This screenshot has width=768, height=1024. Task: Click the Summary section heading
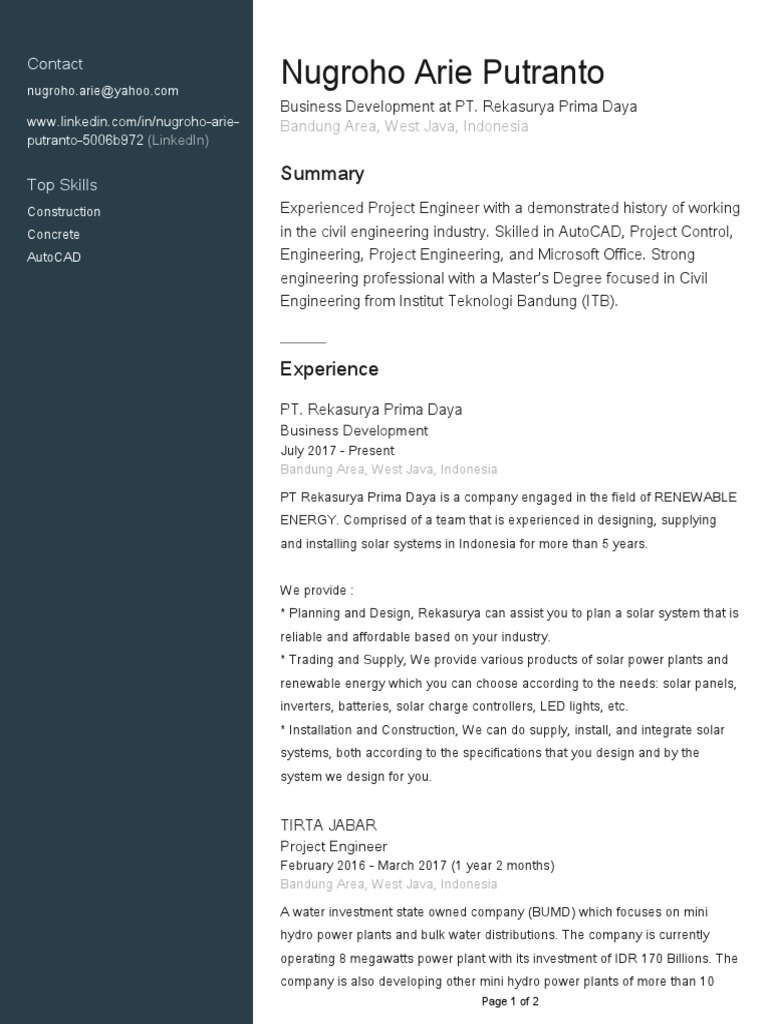tap(322, 174)
